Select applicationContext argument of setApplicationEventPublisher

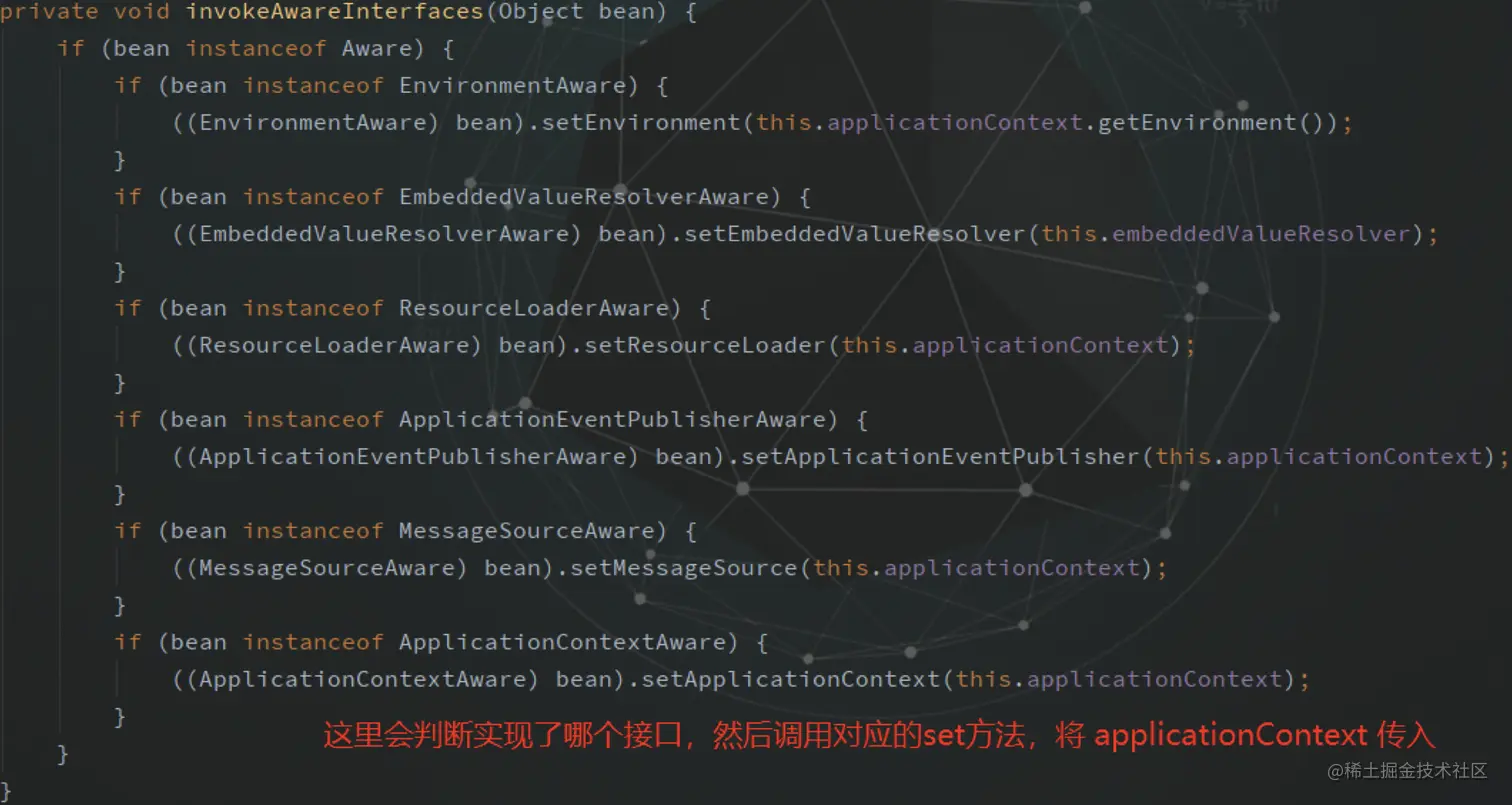click(1354, 456)
